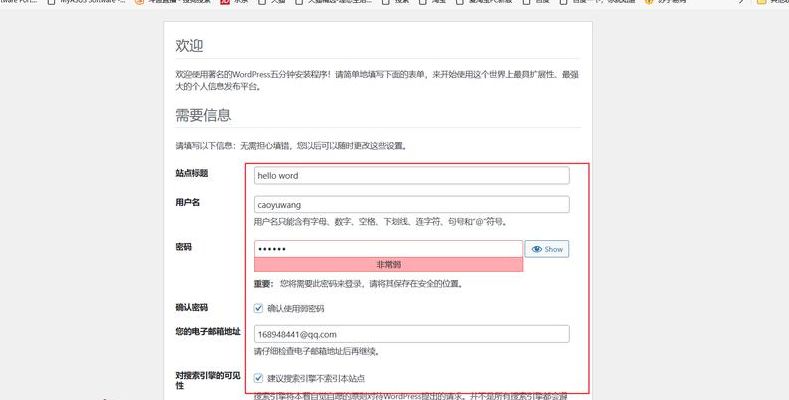Toggle the 建议搜索引擎不索引本站点 checkbox
The width and height of the screenshot is (789, 400).
pos(258,378)
